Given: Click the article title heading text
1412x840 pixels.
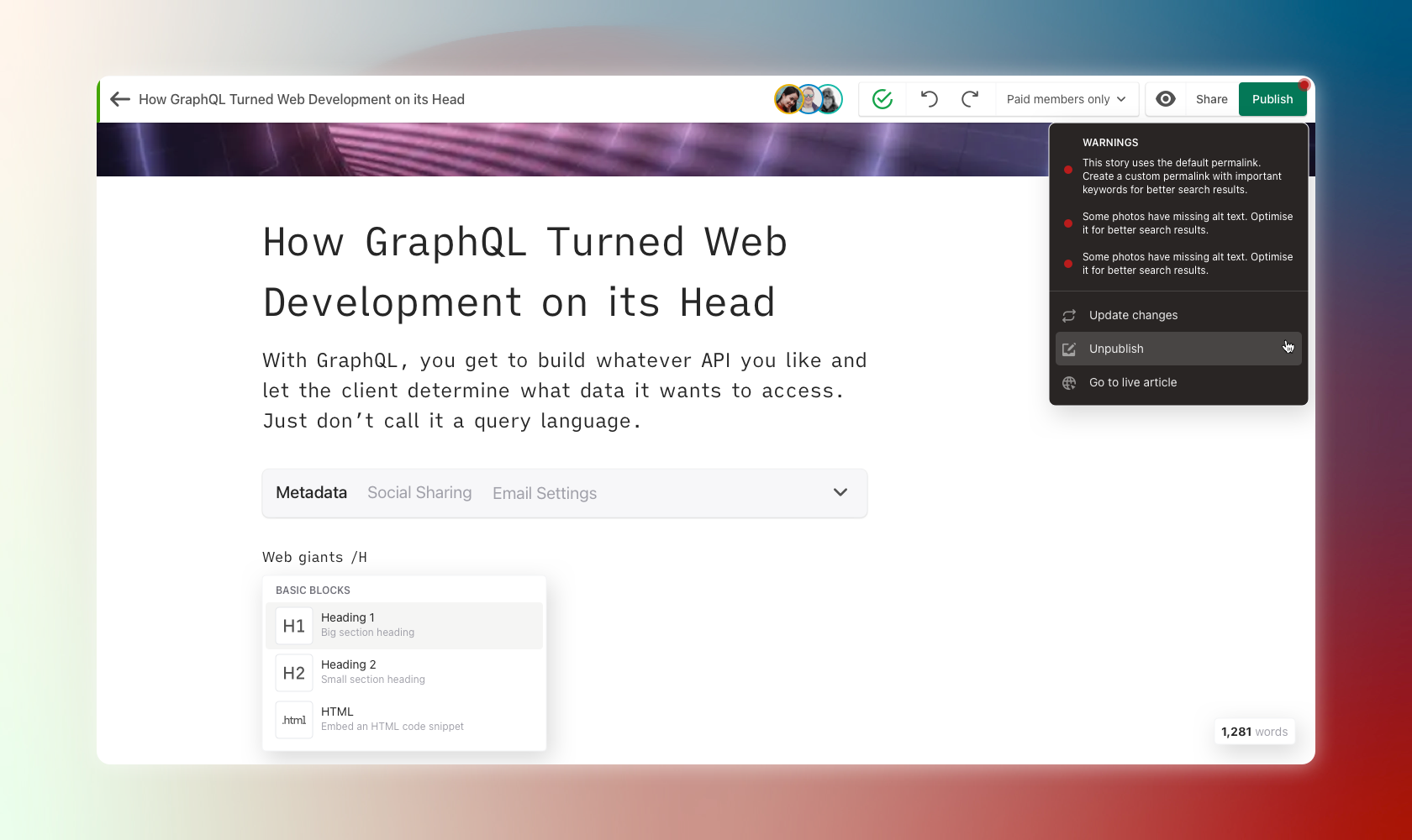Looking at the screenshot, I should pyautogui.click(x=525, y=272).
